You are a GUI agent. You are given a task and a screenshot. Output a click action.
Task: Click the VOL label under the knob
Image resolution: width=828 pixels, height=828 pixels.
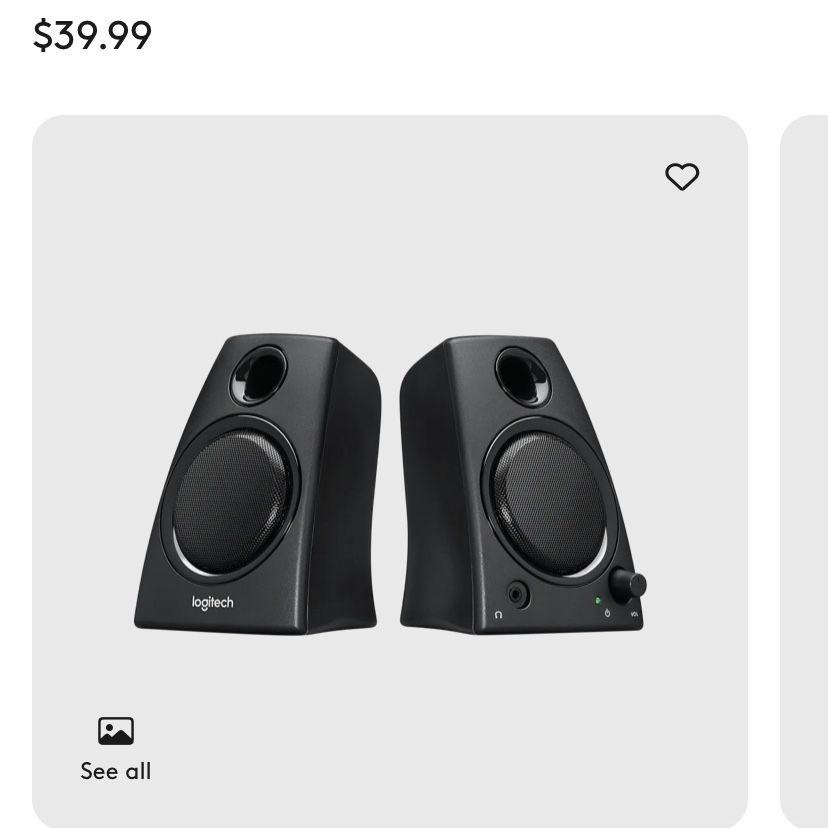634,614
